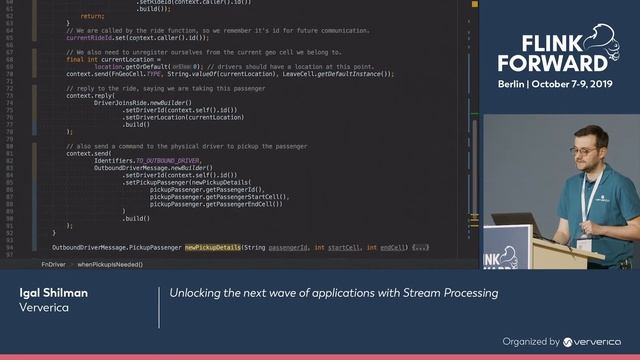Viewport: 640px width, 360px height.
Task: Click 'pickupPassenger.getPassengerId(),'
Action: pos(207,190)
